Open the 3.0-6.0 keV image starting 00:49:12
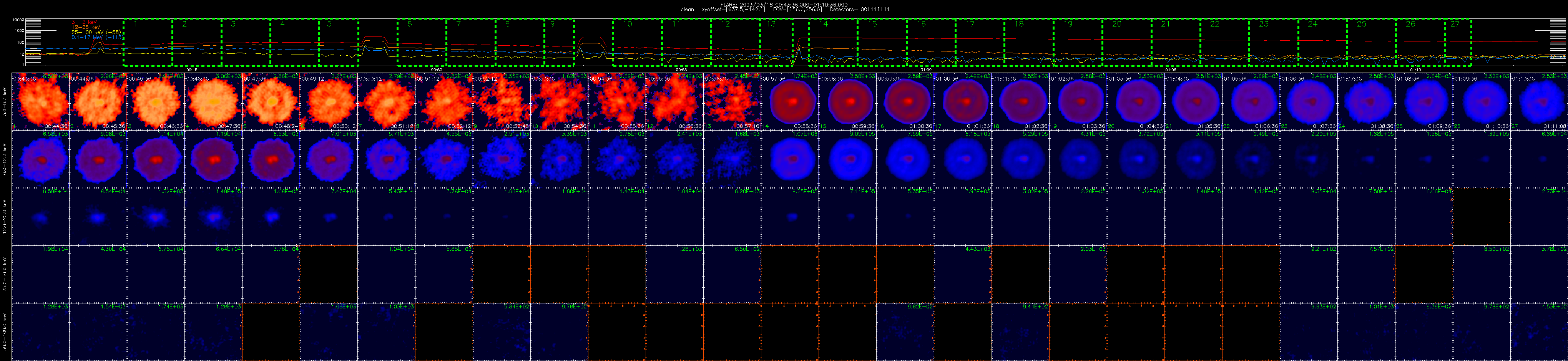This screenshot has height=361, width=1568. 329,101
